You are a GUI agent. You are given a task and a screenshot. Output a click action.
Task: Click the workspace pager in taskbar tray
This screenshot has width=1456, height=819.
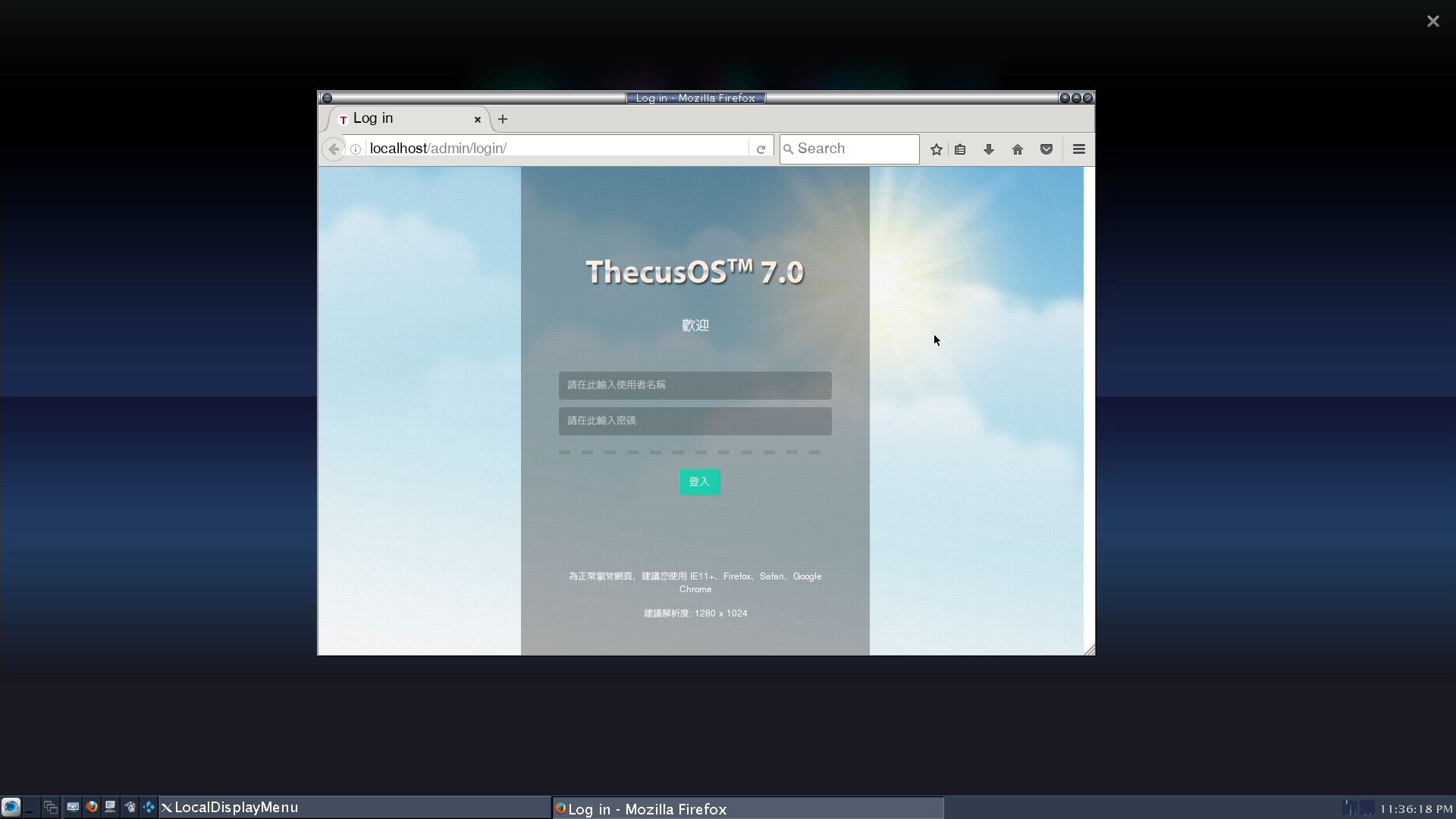1358,808
